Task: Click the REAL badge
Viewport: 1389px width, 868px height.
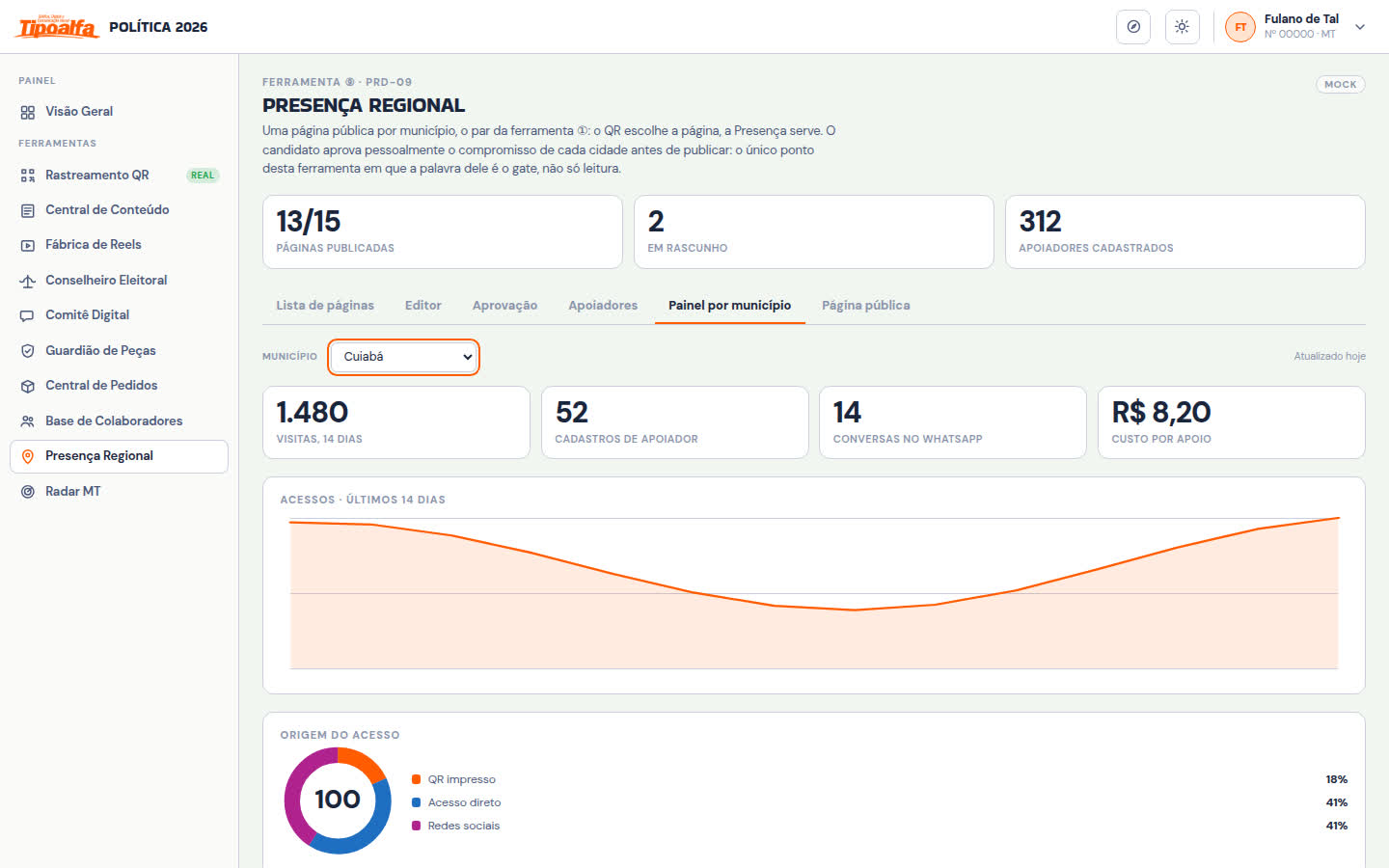Action: [x=203, y=176]
